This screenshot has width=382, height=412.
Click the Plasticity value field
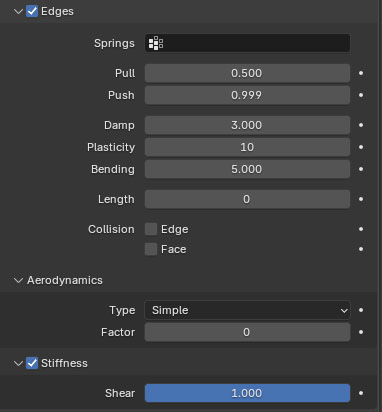pyautogui.click(x=247, y=147)
